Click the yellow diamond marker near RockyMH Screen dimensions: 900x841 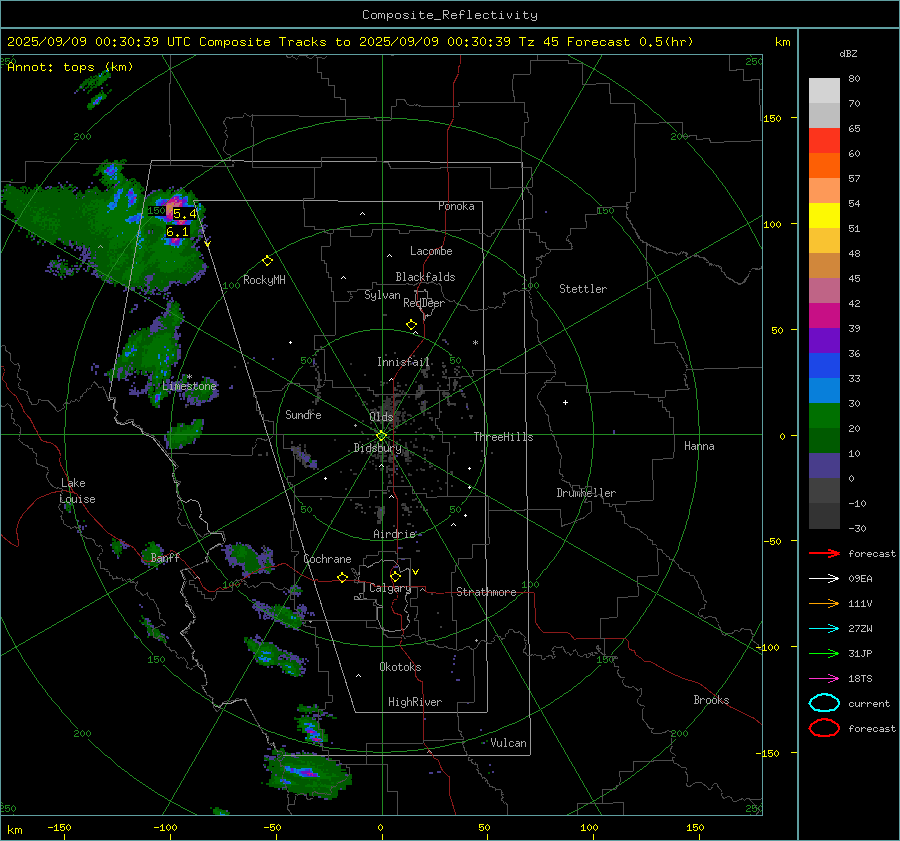tap(267, 261)
